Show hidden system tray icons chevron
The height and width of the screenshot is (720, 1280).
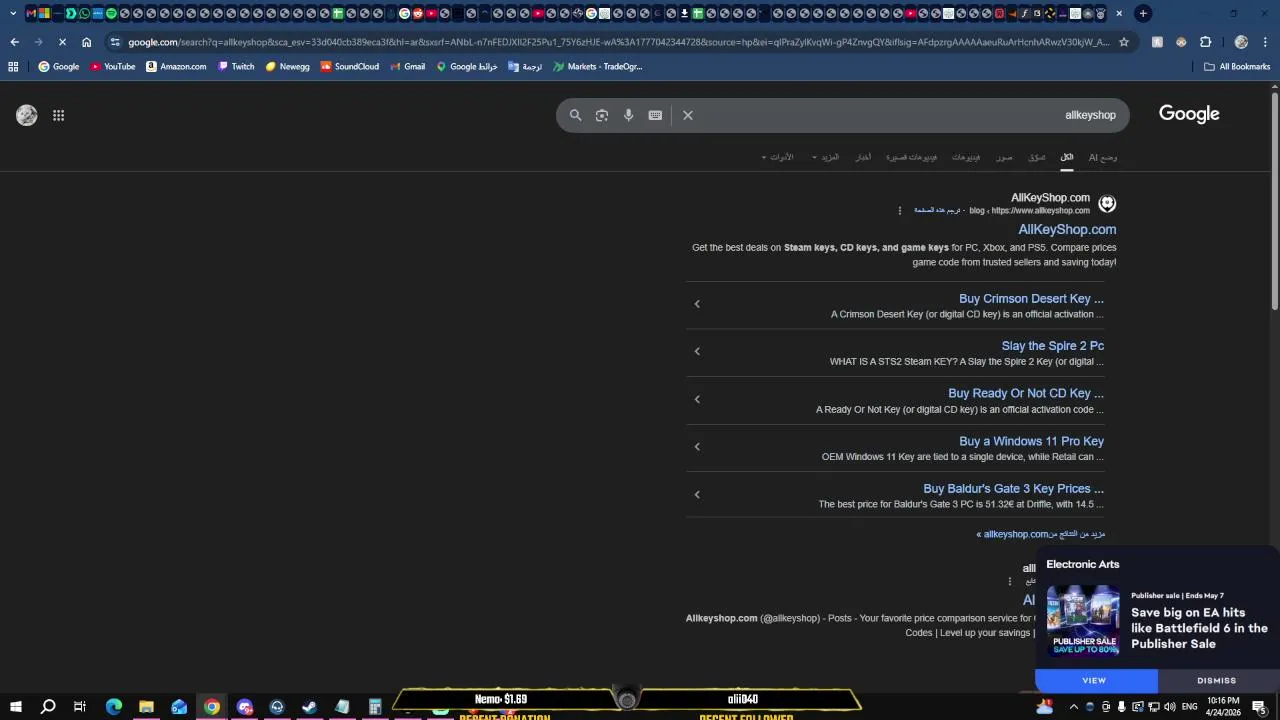pyautogui.click(x=1074, y=707)
